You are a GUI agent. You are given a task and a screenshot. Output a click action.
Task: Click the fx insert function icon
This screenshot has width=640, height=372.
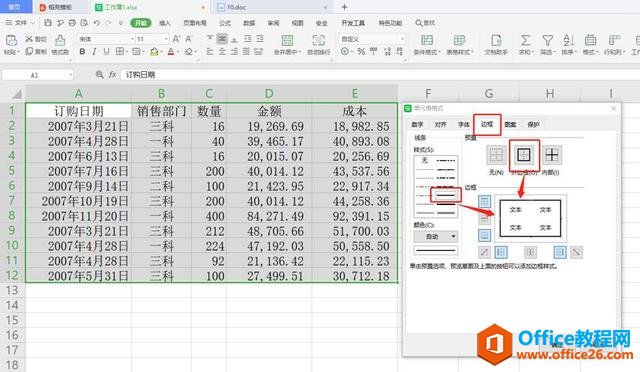pyautogui.click(x=112, y=74)
